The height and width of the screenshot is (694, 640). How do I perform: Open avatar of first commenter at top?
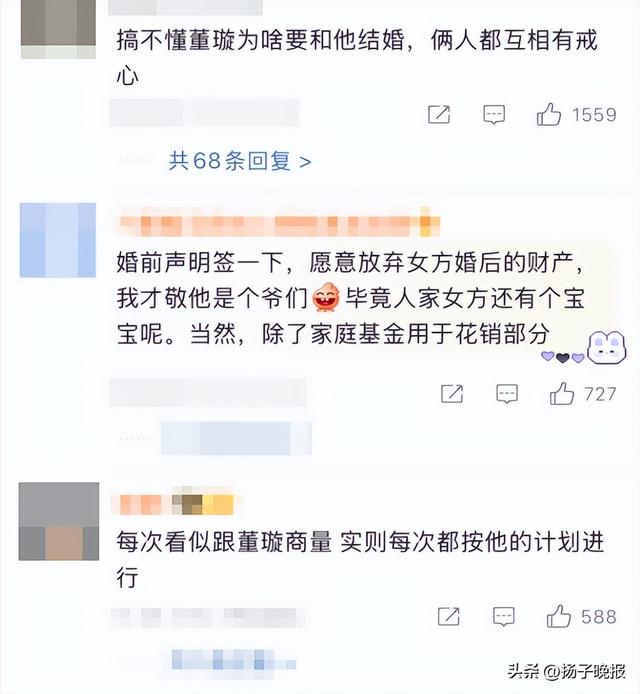pos(58,29)
